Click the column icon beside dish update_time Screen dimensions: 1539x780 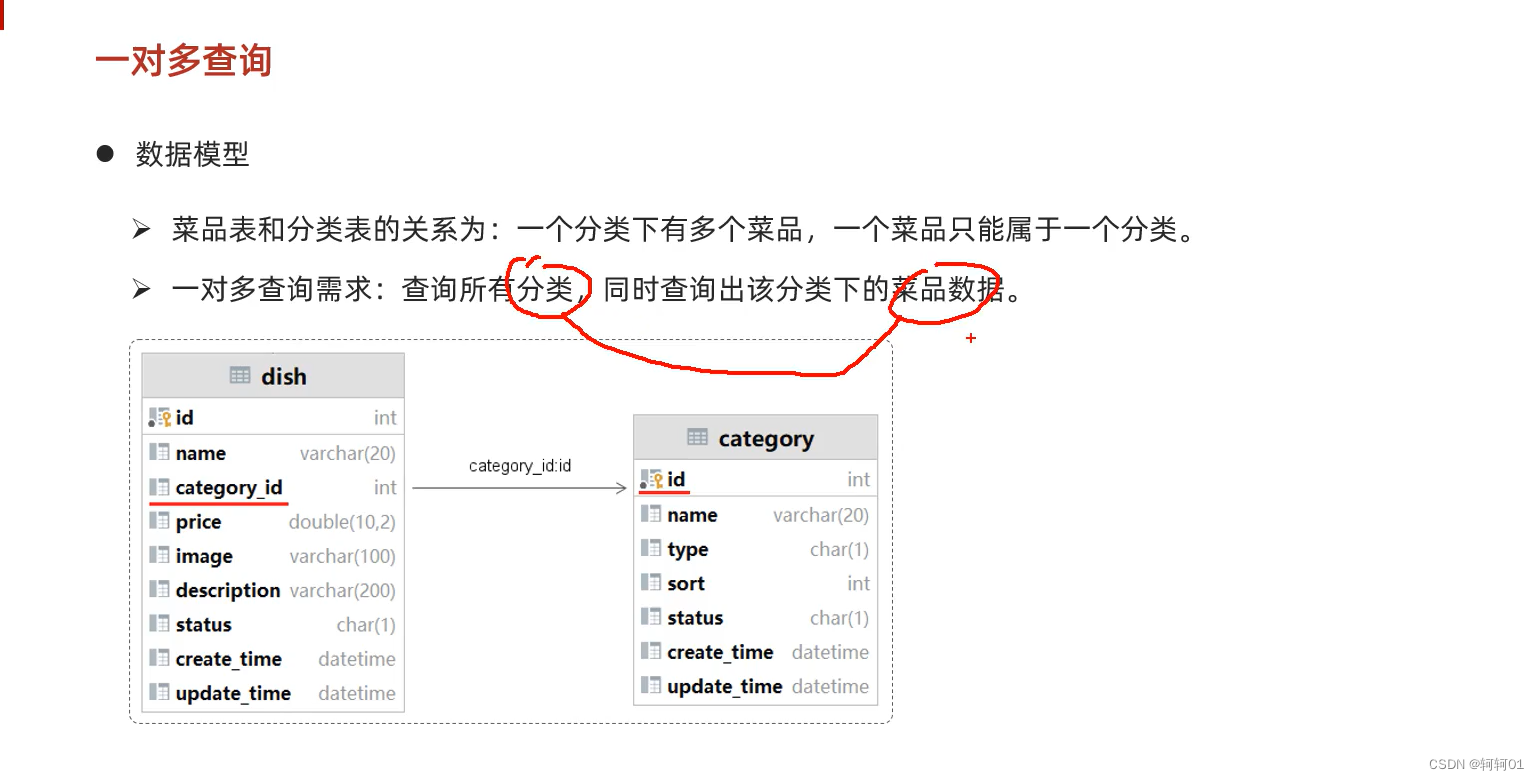point(160,692)
